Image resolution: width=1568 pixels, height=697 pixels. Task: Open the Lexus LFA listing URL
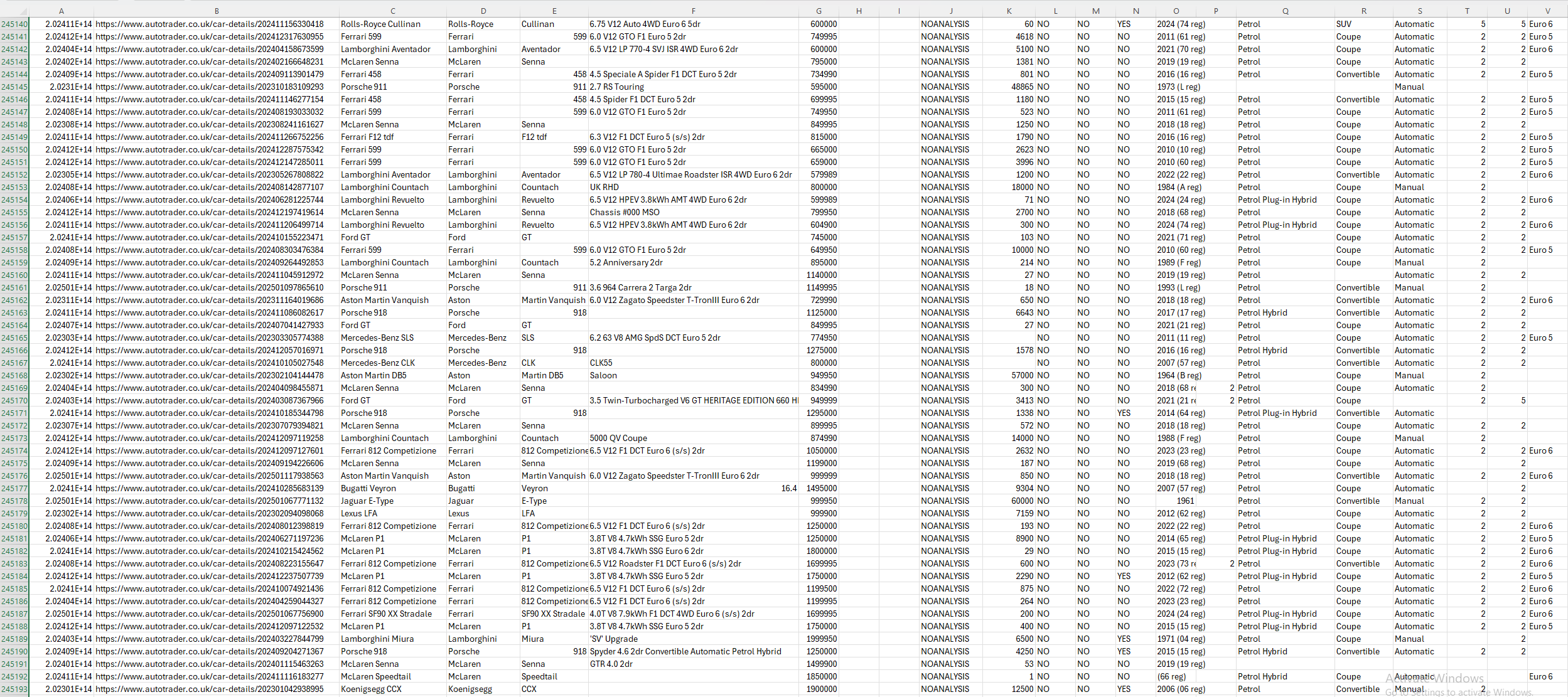[210, 513]
